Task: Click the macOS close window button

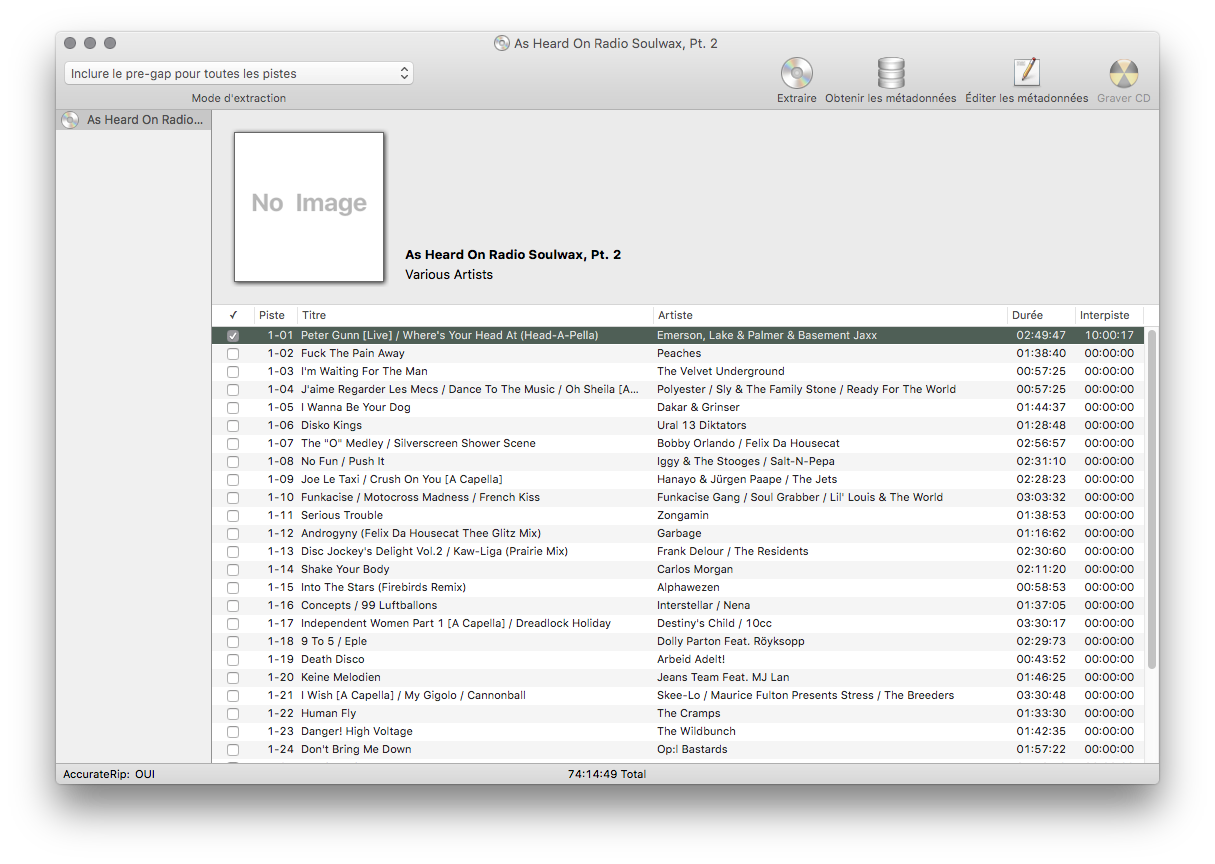Action: coord(70,43)
